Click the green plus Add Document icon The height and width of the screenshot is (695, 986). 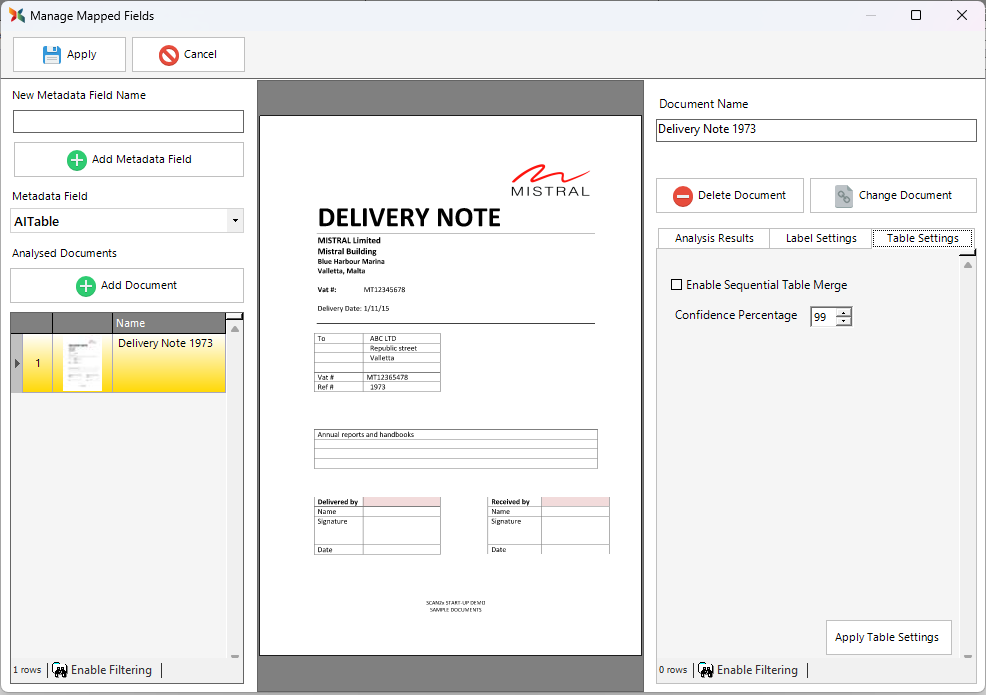(86, 286)
